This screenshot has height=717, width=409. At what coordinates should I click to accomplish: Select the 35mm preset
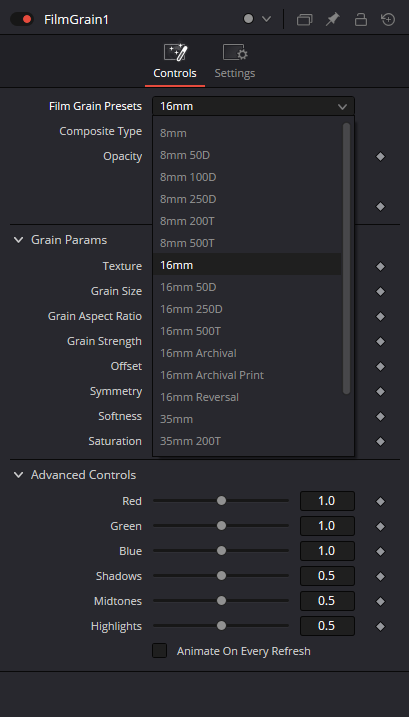pyautogui.click(x=247, y=418)
